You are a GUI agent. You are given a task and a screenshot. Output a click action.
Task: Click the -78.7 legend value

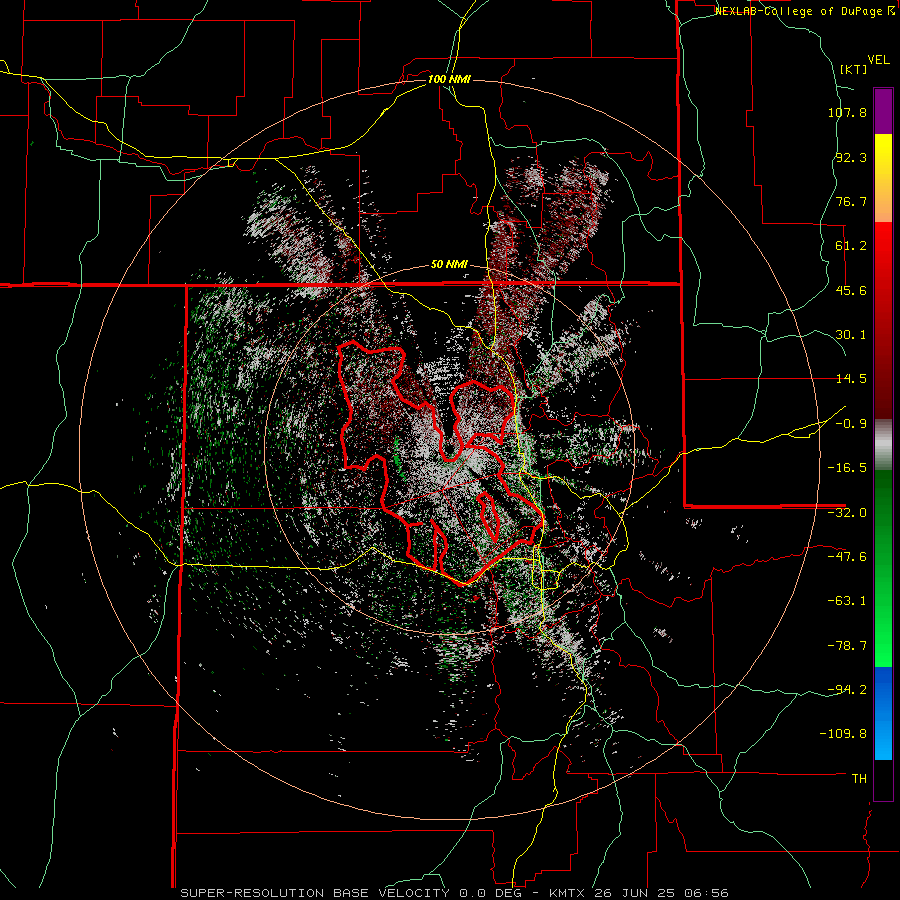click(847, 646)
